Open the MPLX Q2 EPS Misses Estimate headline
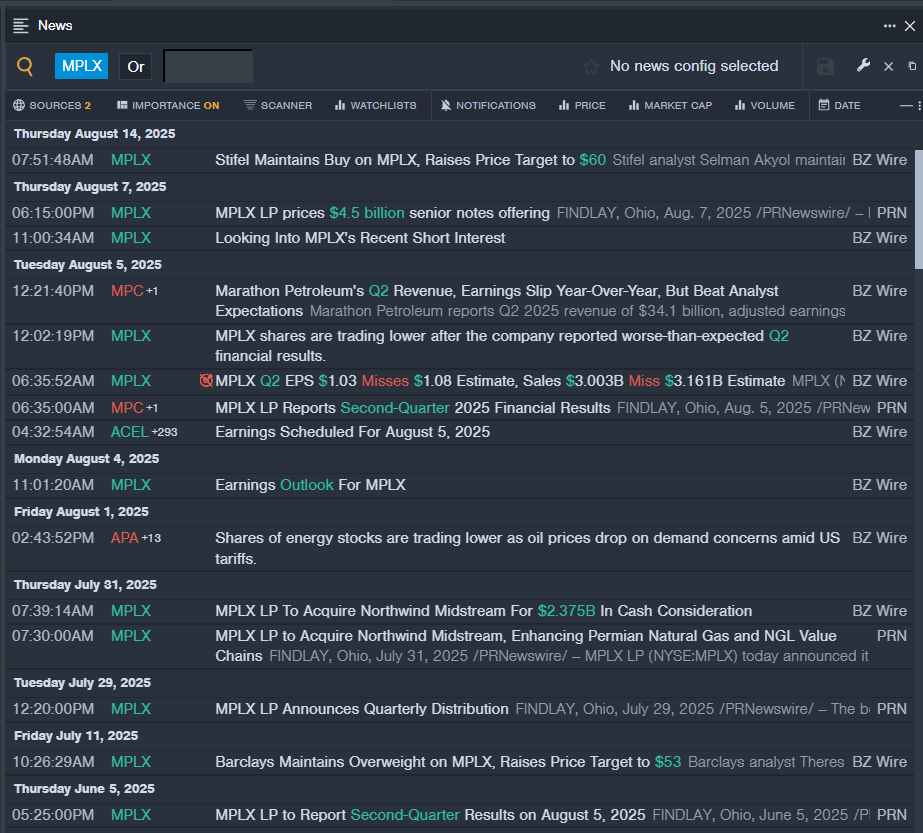The height and width of the screenshot is (833, 923). (500, 381)
